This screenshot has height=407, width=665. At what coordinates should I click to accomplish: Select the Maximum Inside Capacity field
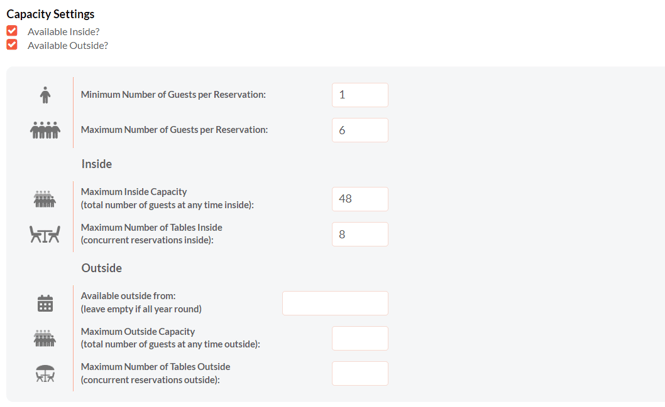click(360, 199)
